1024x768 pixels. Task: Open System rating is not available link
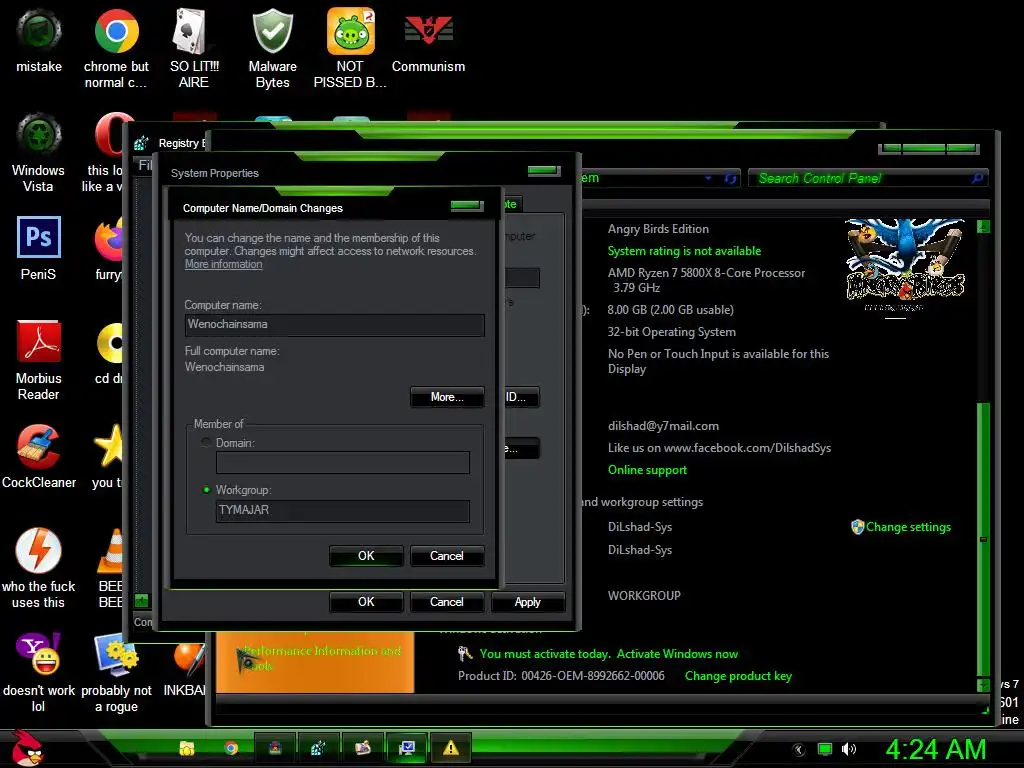[684, 251]
